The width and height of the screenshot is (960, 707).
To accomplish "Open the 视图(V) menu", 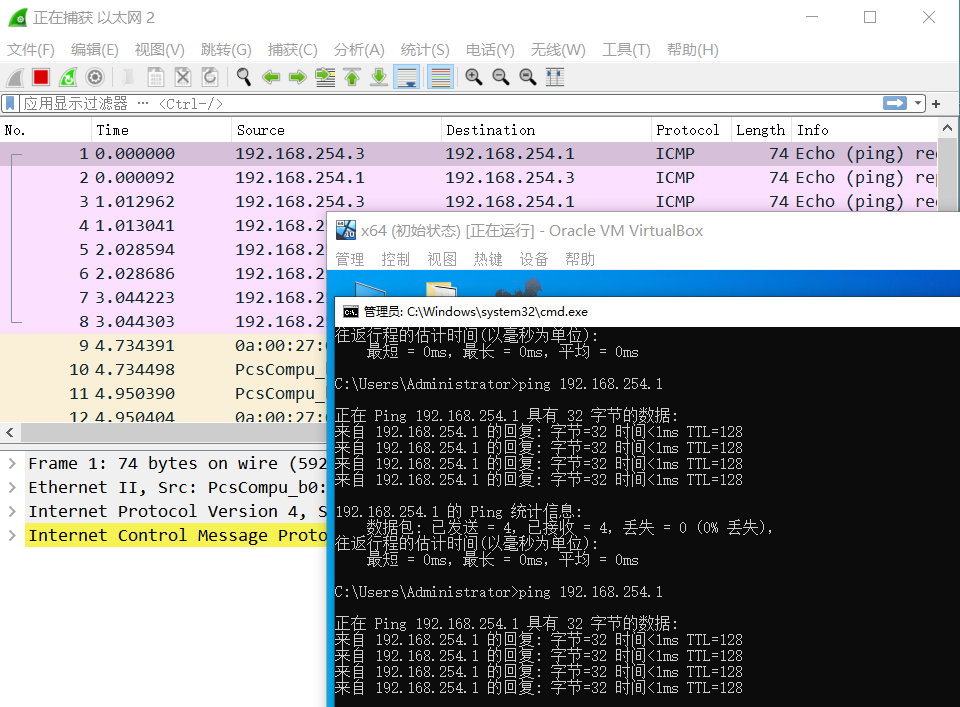I will [x=159, y=50].
